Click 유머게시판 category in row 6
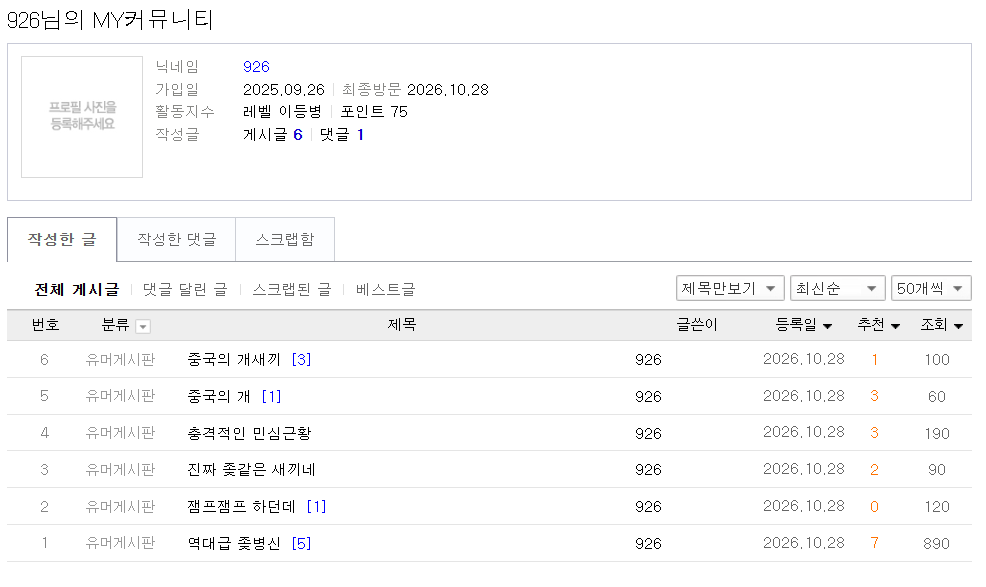 [x=120, y=359]
